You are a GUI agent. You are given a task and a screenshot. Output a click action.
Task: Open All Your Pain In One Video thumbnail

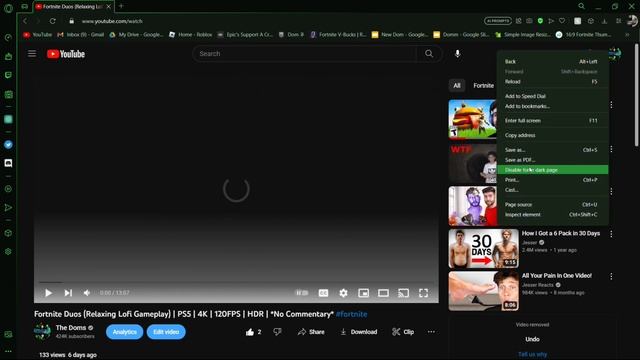(x=484, y=291)
